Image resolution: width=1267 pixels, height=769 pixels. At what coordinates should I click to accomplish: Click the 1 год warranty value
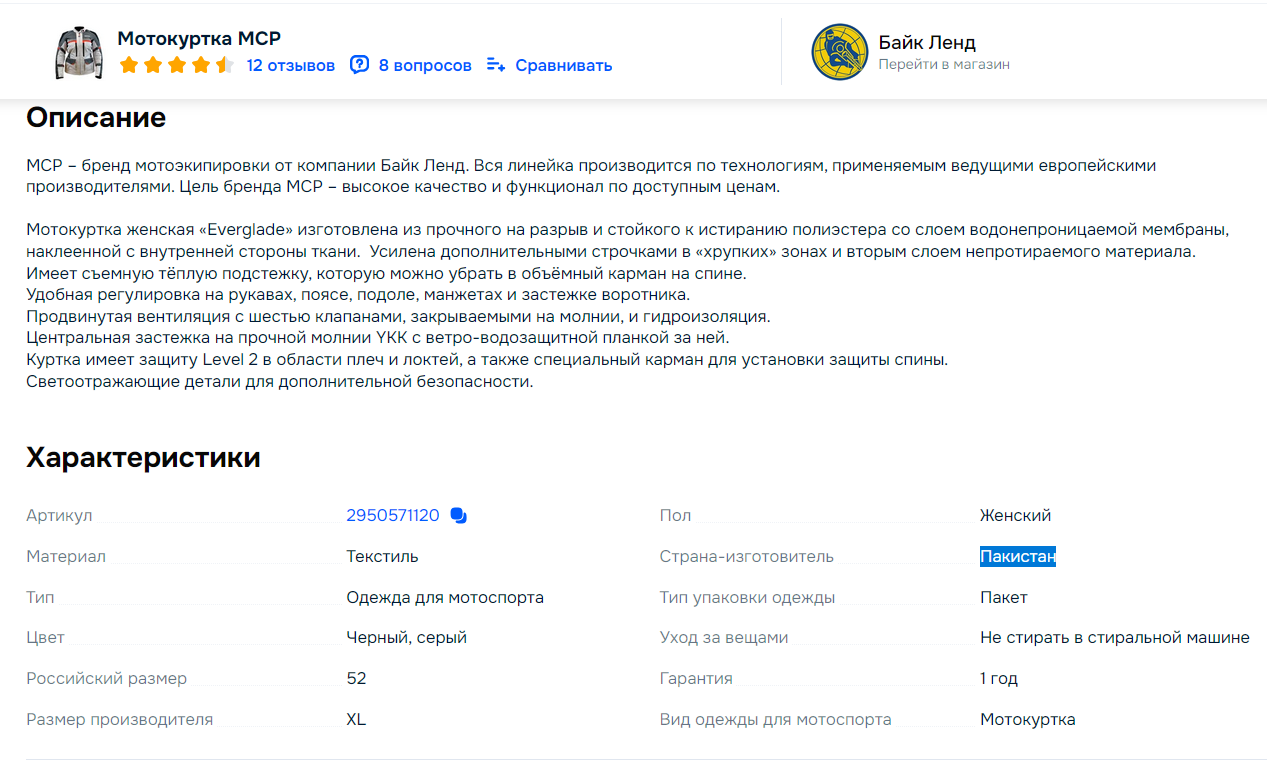point(999,679)
